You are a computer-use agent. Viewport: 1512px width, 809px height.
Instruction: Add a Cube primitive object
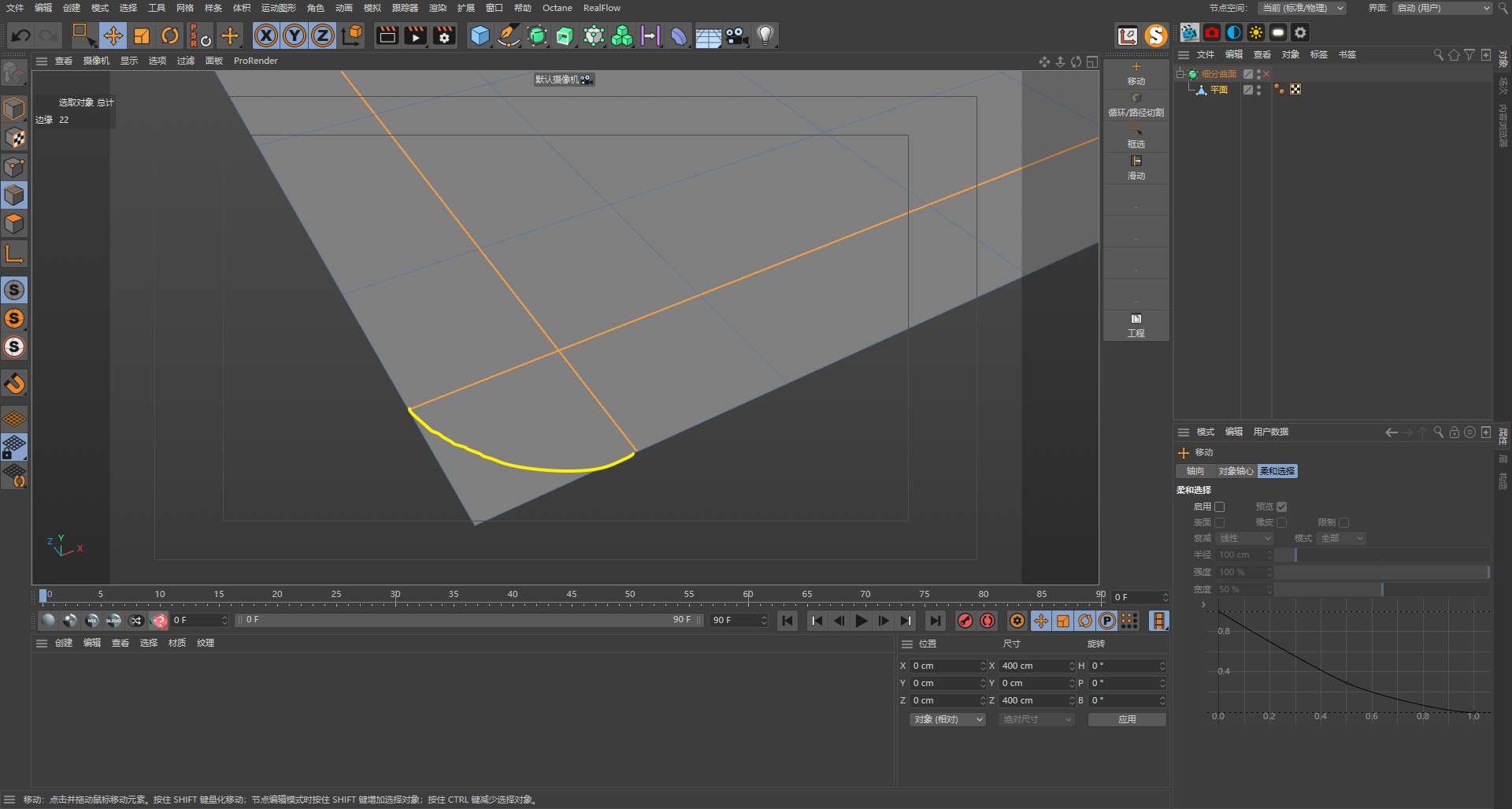pos(480,35)
